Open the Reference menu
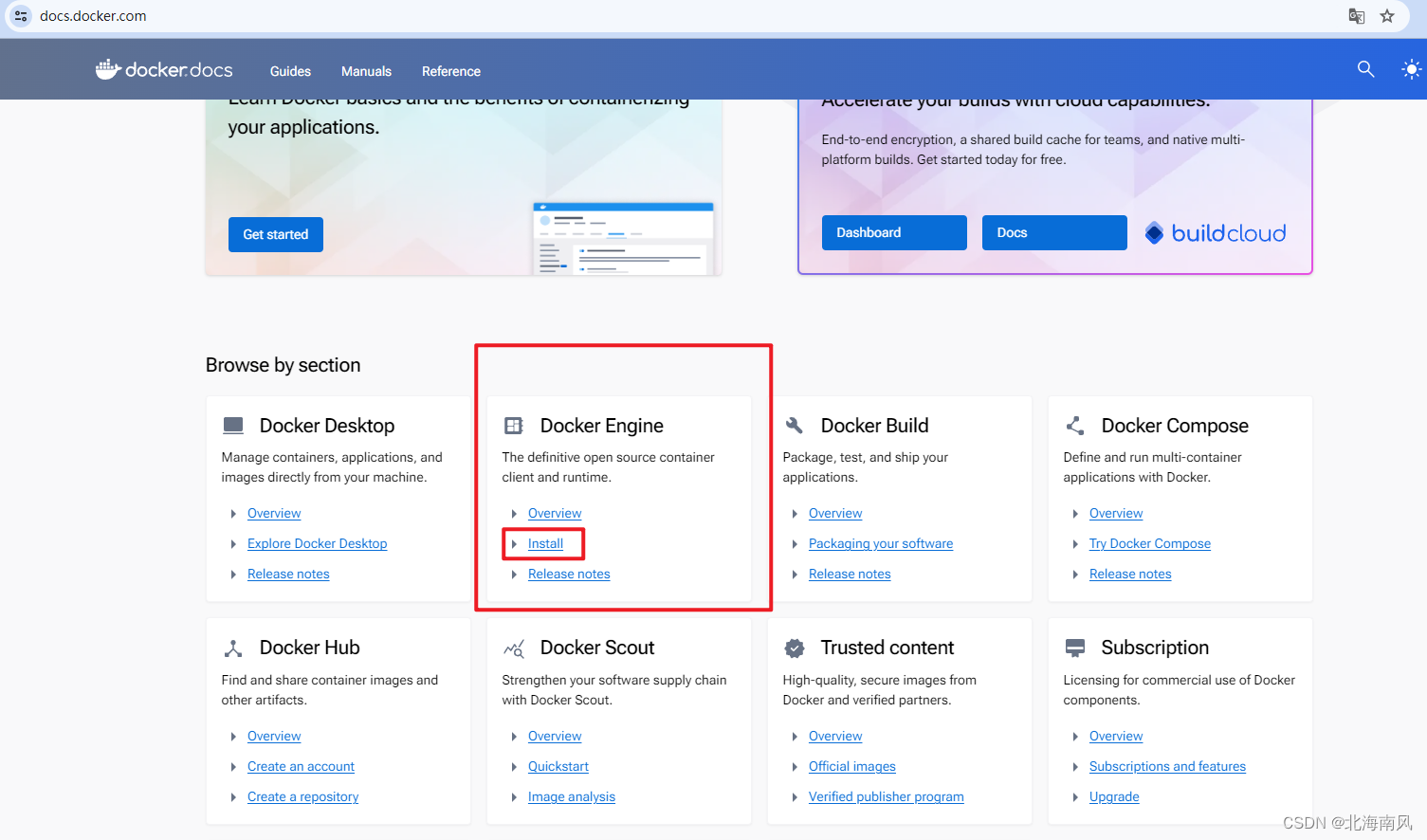 (451, 71)
